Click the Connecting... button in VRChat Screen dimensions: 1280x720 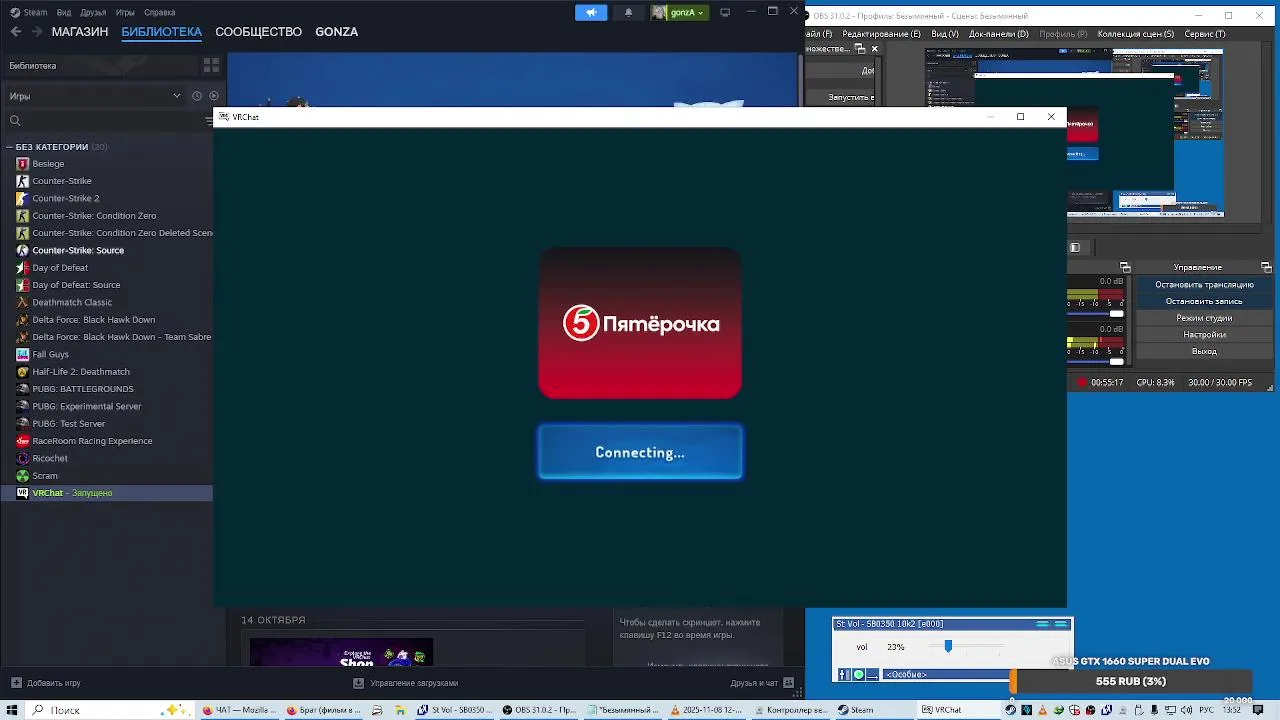point(640,452)
